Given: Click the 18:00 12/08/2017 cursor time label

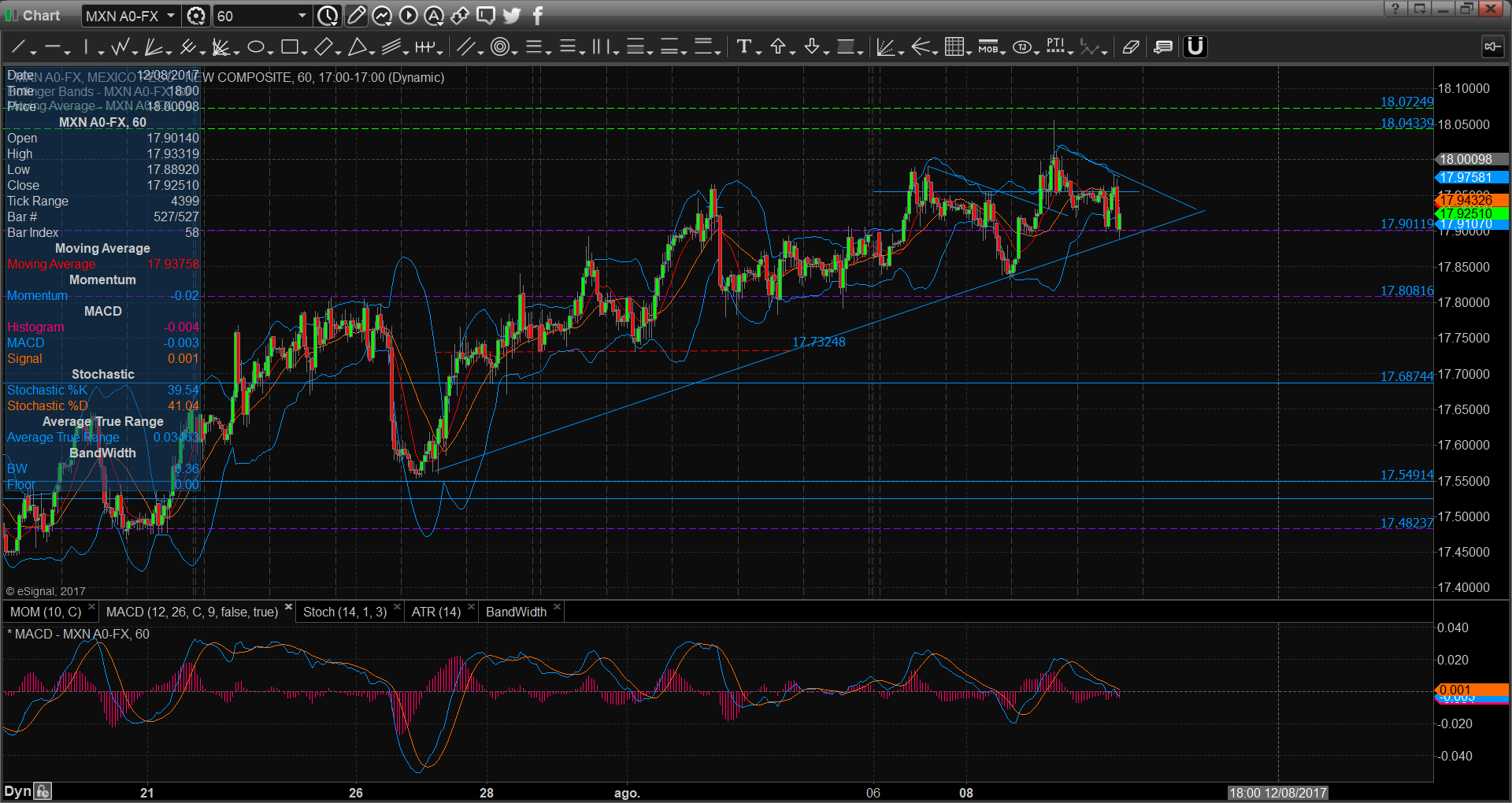Looking at the screenshot, I should click(x=1277, y=793).
